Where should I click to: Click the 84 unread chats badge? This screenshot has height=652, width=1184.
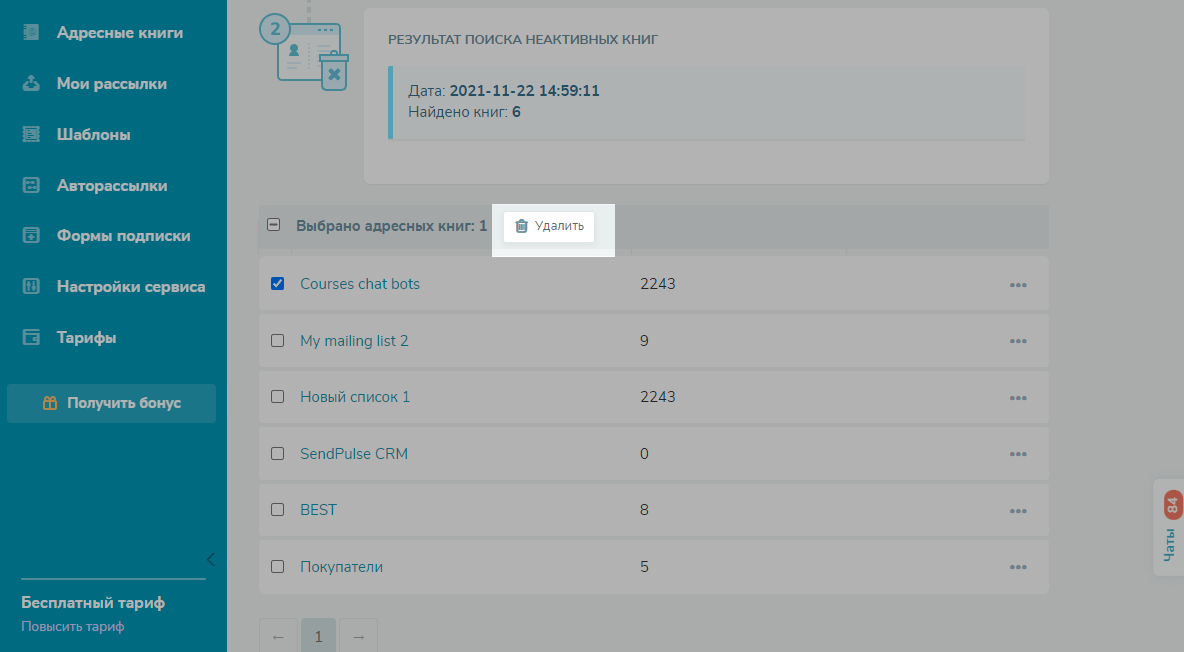pos(1172,505)
